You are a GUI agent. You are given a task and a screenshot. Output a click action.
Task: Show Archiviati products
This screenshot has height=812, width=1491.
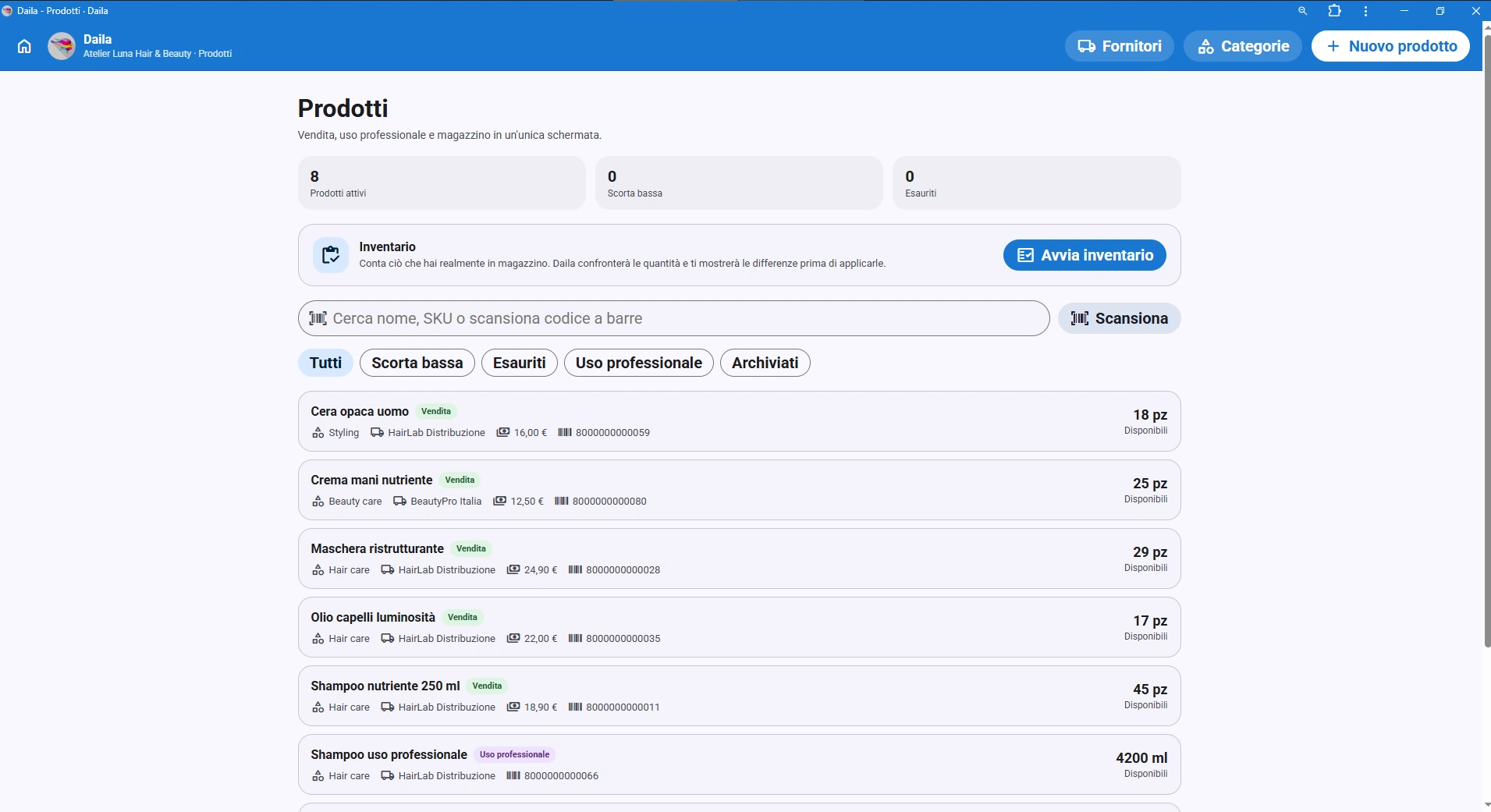[x=765, y=363]
